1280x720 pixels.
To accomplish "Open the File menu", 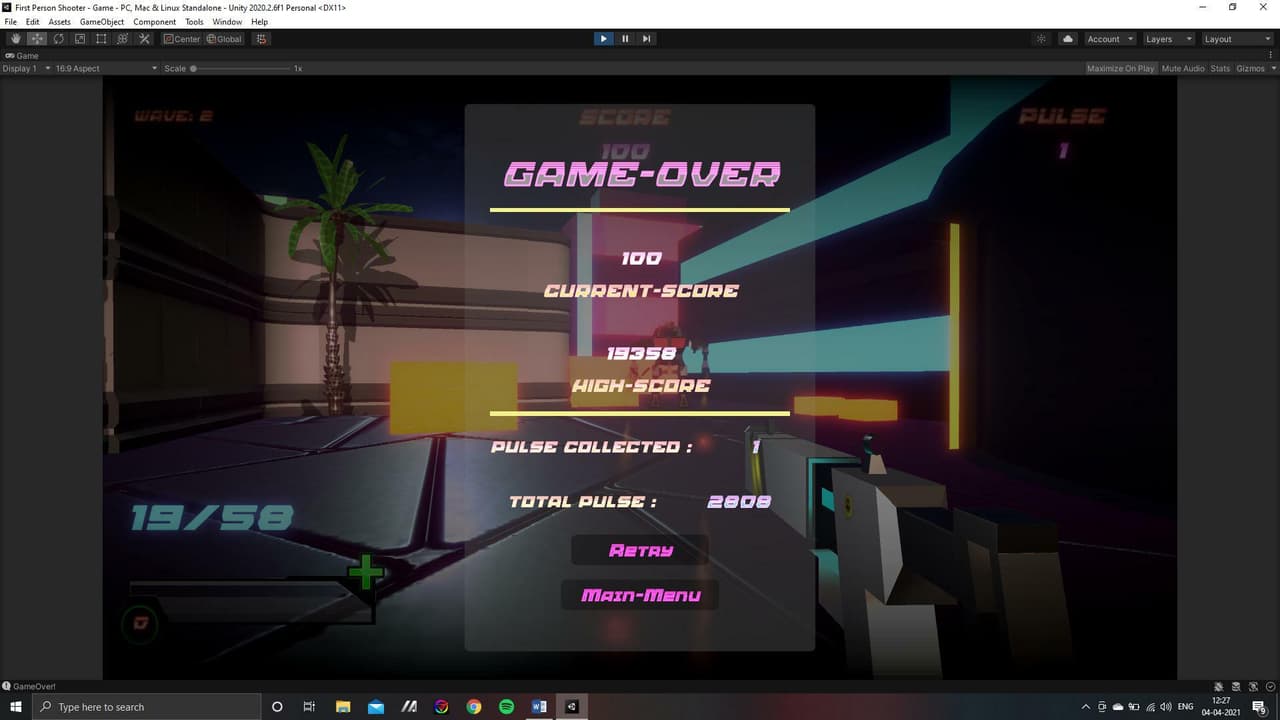I will [x=11, y=21].
